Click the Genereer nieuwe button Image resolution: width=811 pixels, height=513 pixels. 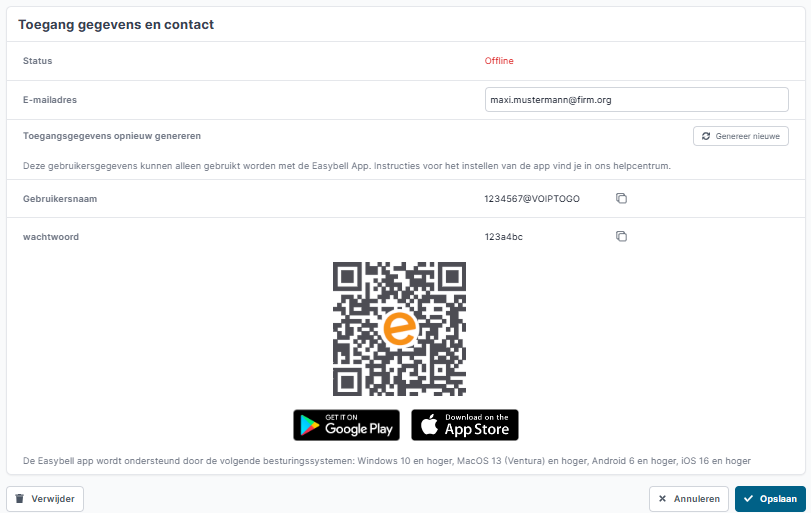741,136
